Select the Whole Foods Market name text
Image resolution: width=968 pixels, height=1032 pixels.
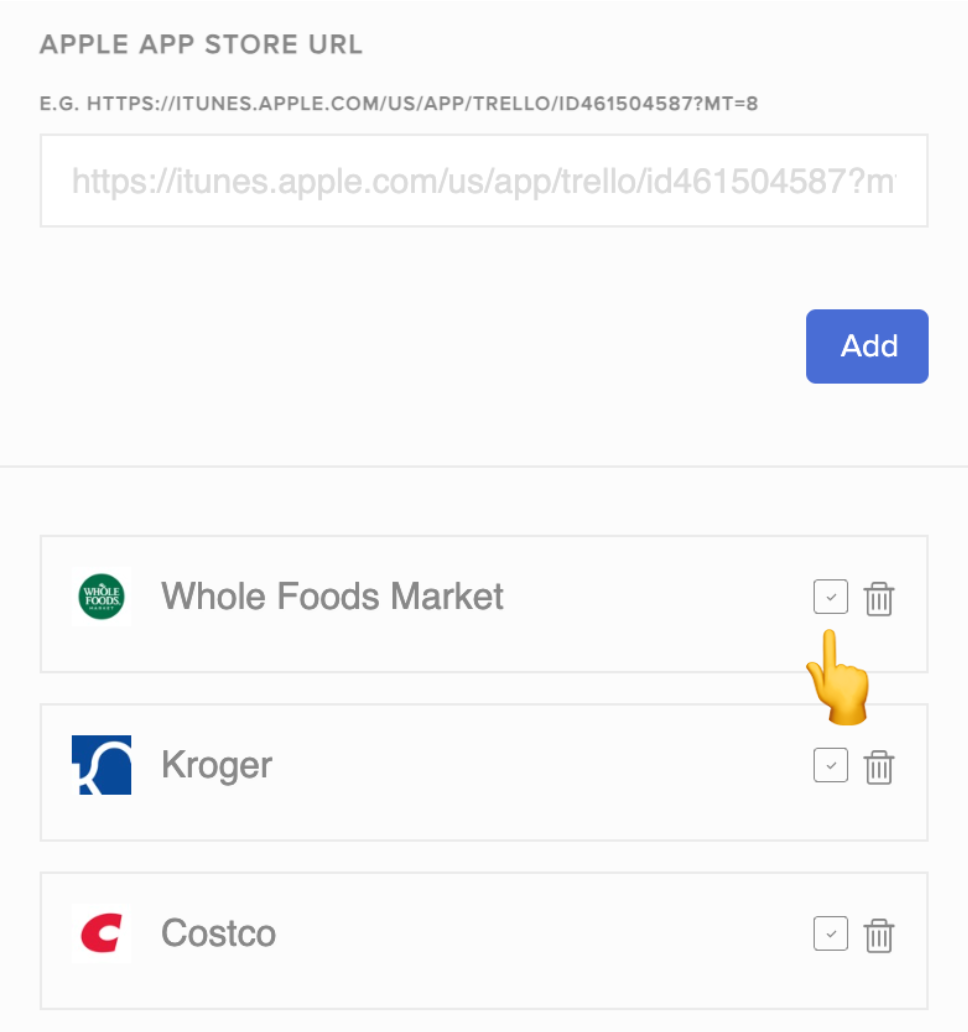(x=332, y=597)
